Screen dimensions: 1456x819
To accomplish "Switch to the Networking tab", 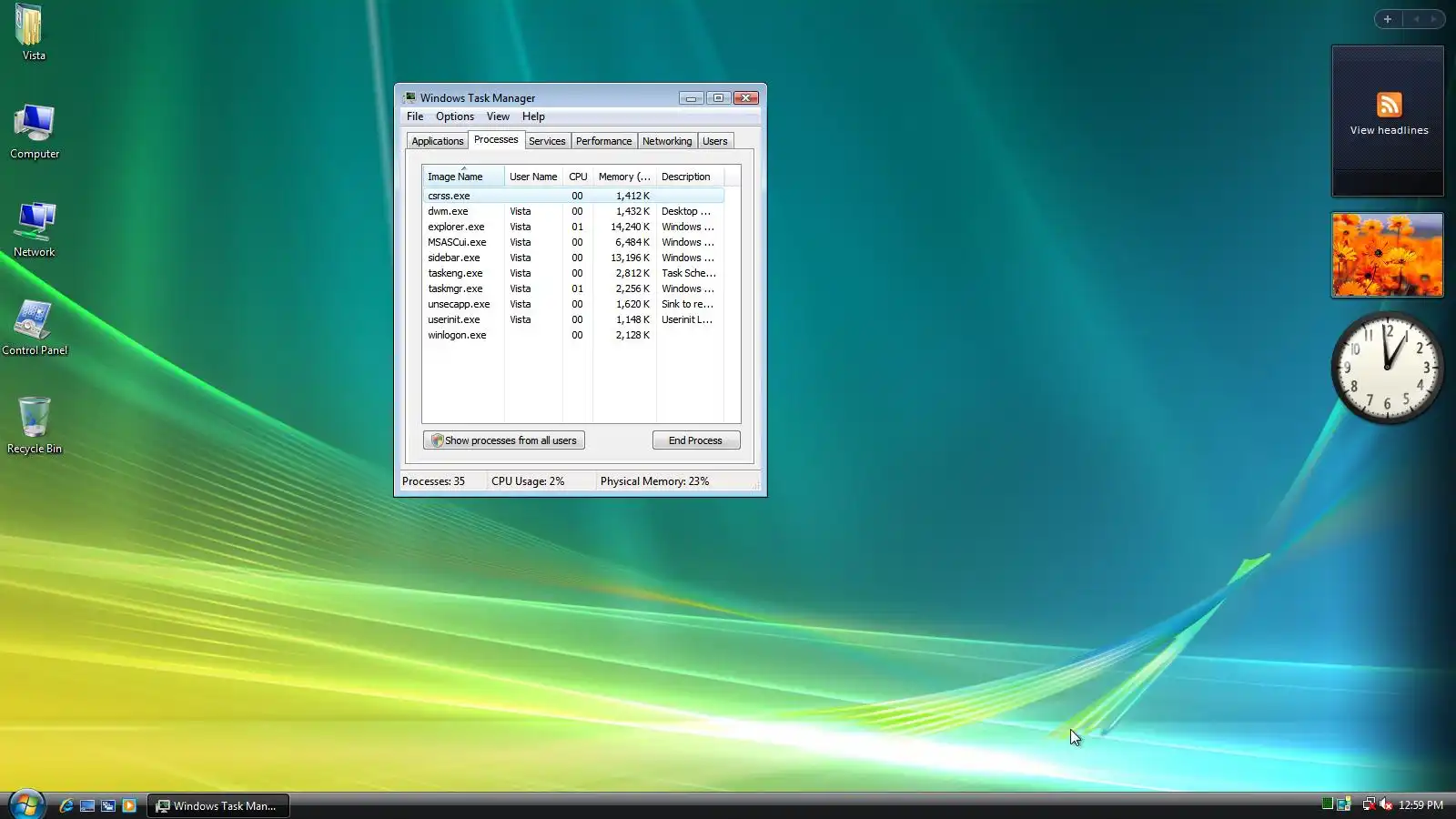I will (x=667, y=141).
